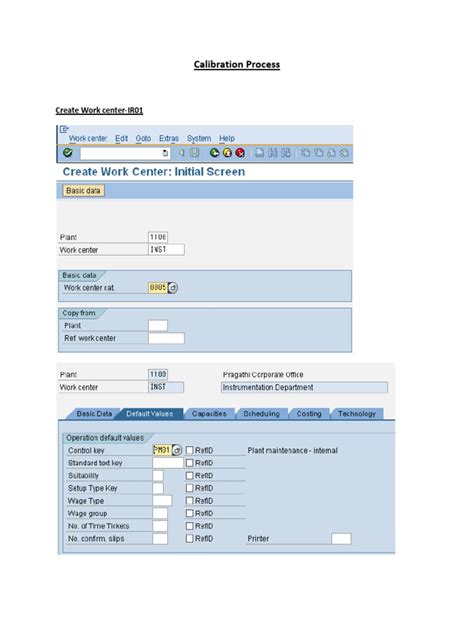Click the First Page icon
Viewport: 474px width, 632px height.
click(306, 153)
